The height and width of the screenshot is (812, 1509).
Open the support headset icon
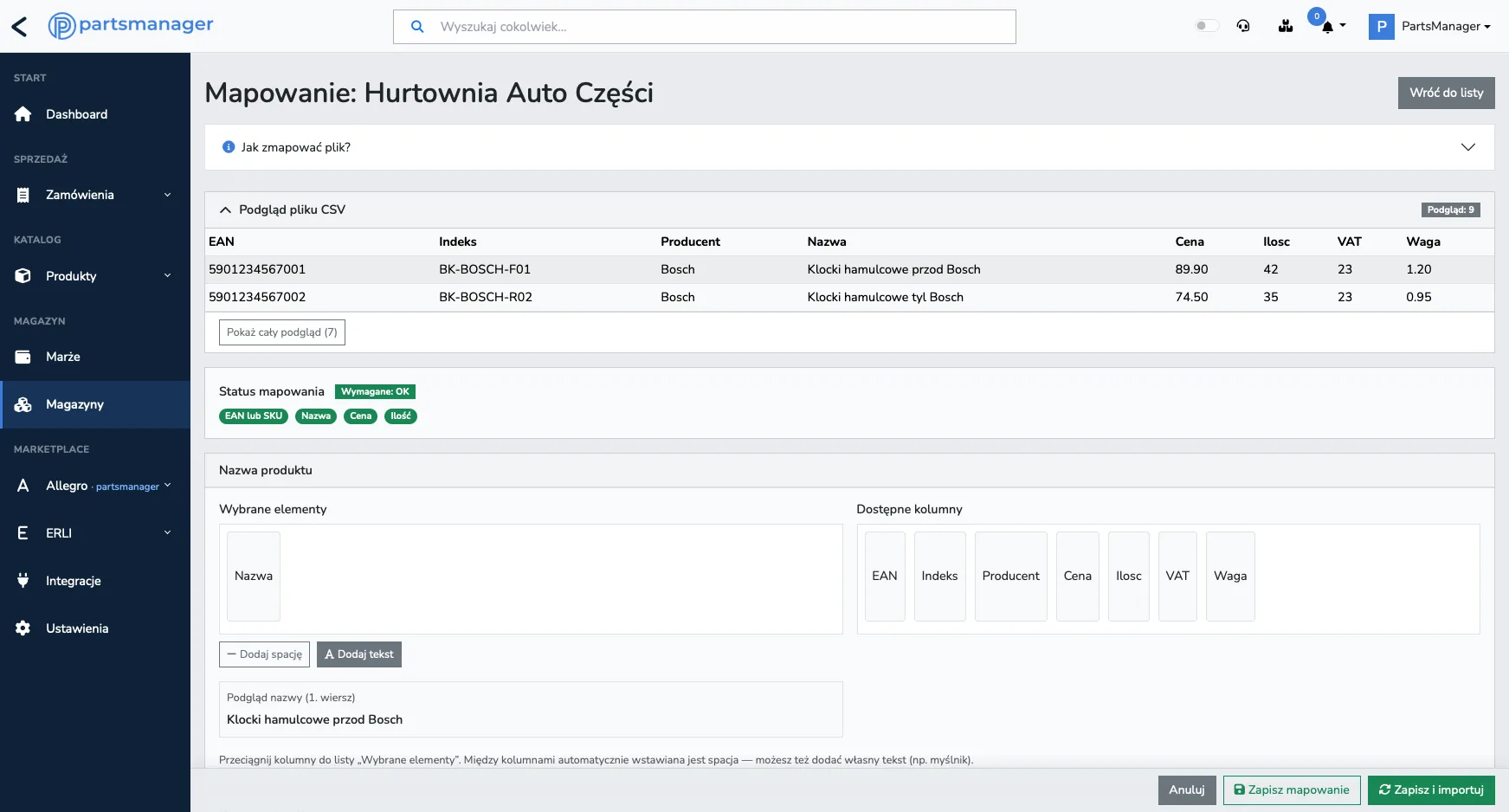tap(1243, 26)
